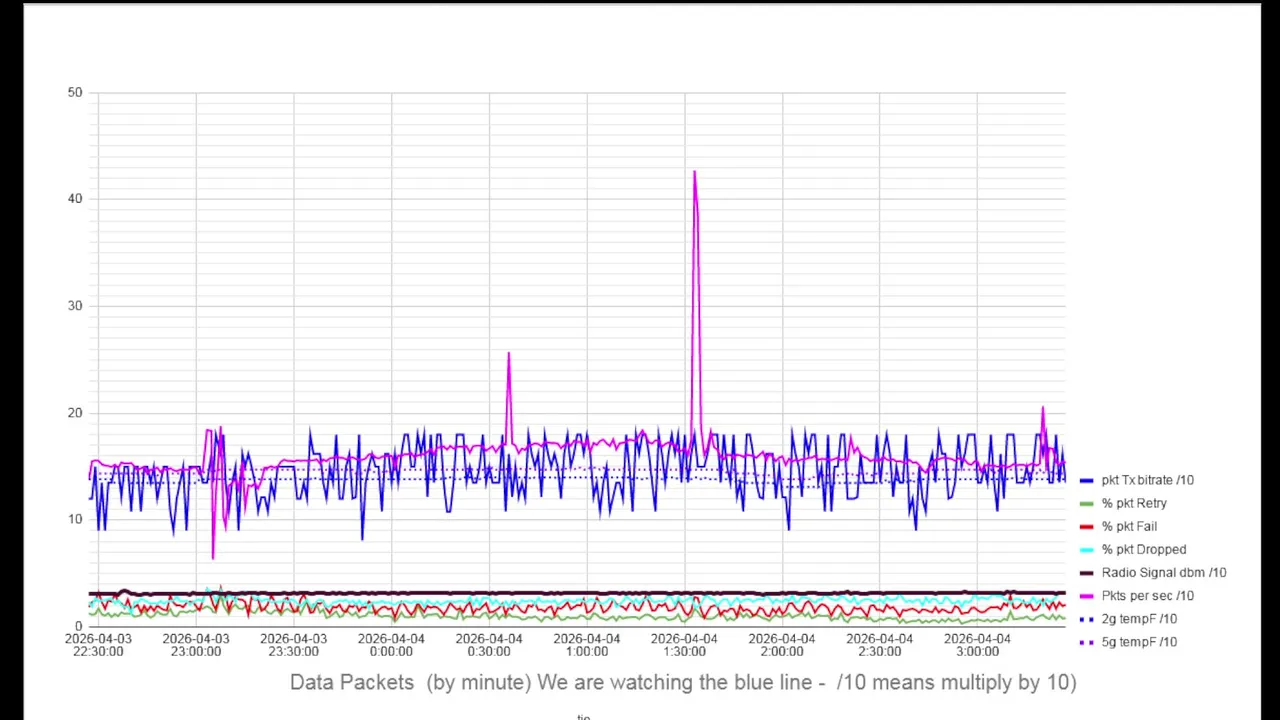Click the red % pkt Fail legend swatch

[x=1087, y=527]
